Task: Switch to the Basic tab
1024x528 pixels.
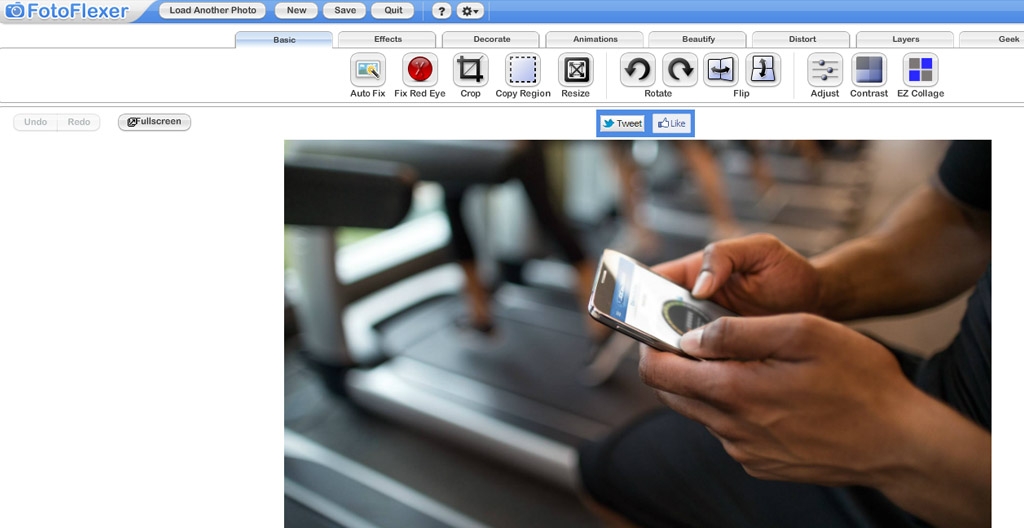Action: pos(284,40)
